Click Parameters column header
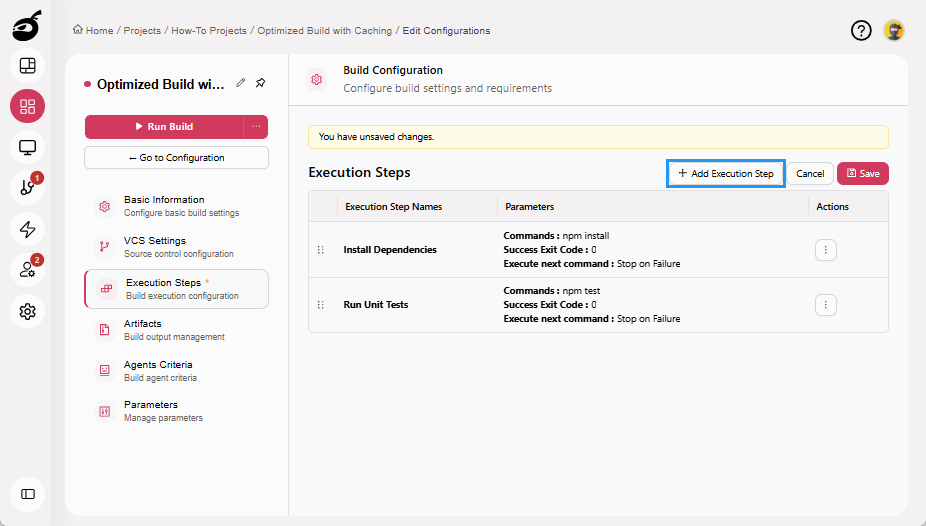The image size is (926, 526). [529, 207]
